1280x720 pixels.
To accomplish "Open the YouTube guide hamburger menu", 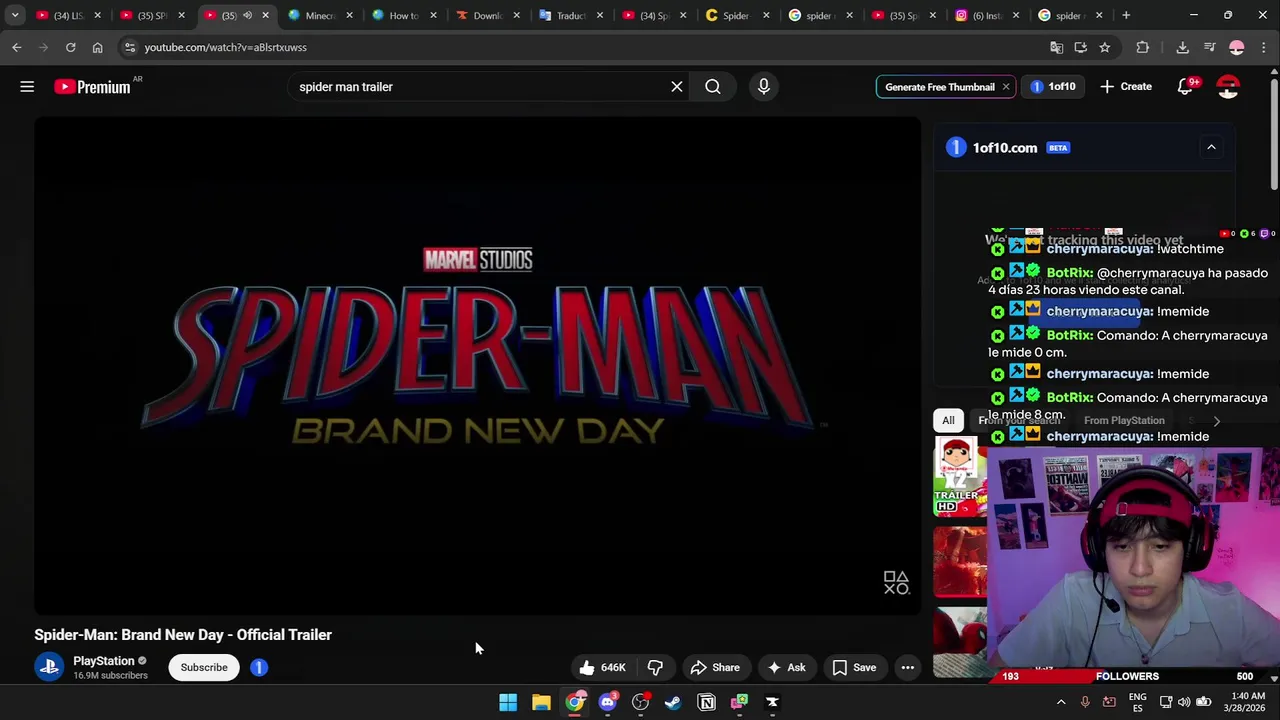I will [x=27, y=87].
